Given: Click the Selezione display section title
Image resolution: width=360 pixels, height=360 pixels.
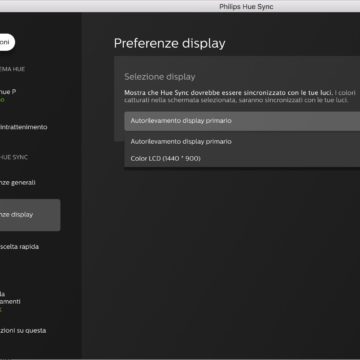Looking at the screenshot, I should [160, 77].
